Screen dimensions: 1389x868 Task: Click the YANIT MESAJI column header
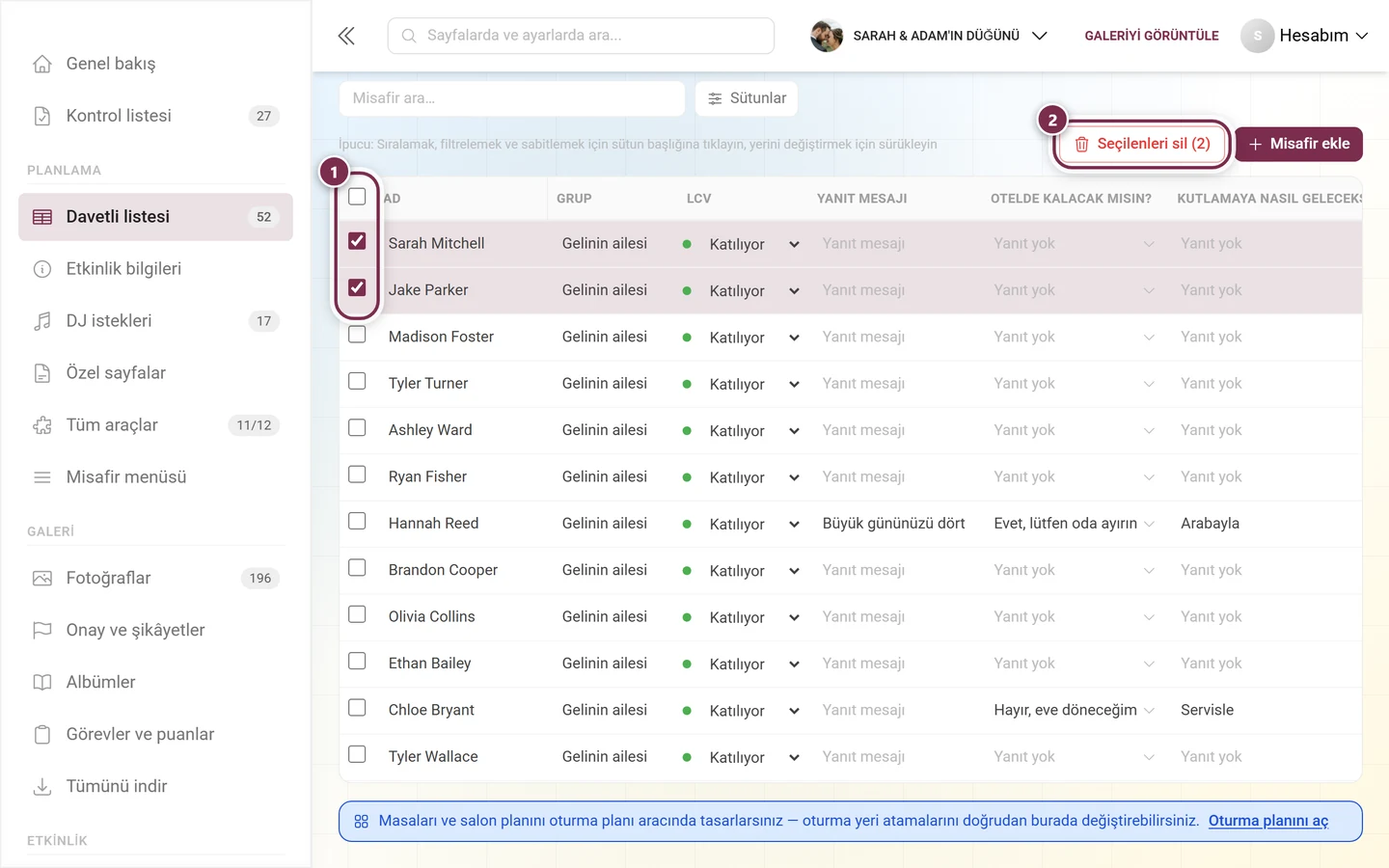coord(861,199)
